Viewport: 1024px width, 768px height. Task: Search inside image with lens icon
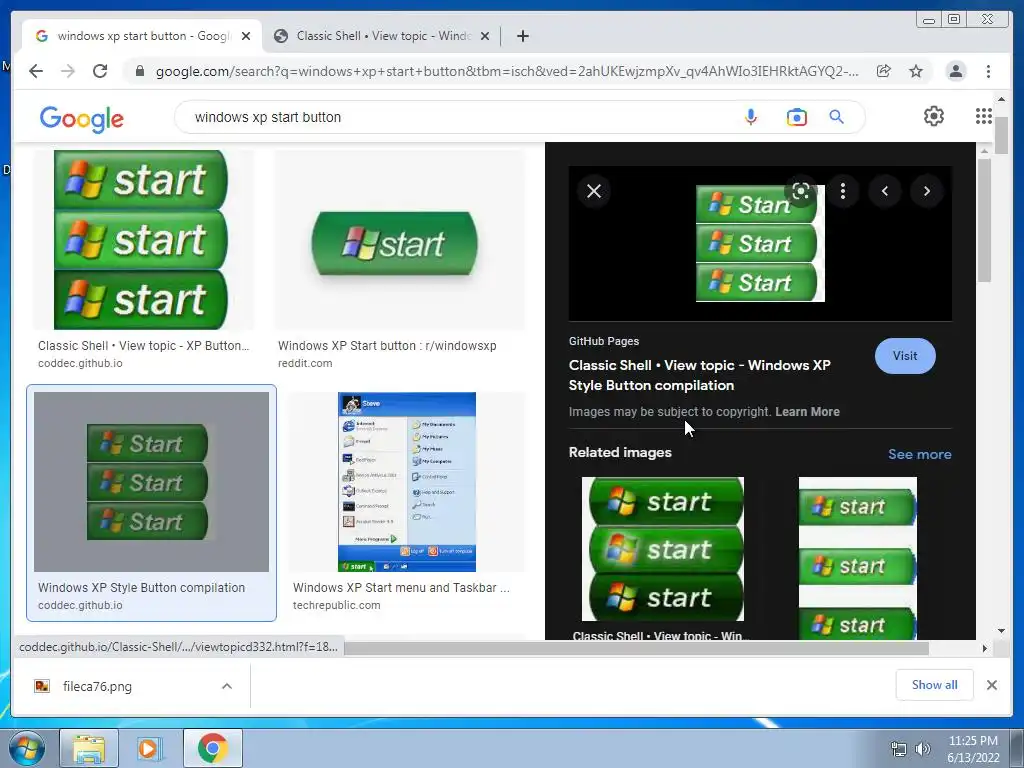pos(801,191)
